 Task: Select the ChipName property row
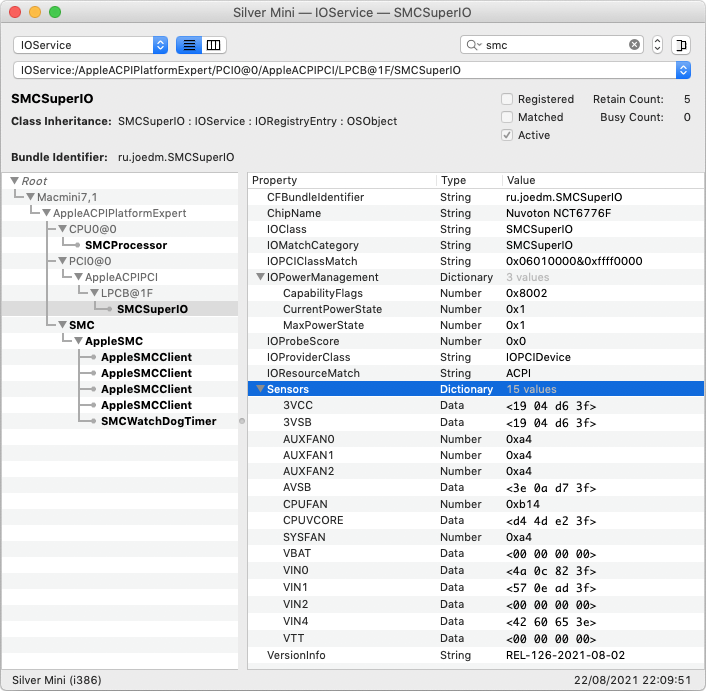point(475,213)
